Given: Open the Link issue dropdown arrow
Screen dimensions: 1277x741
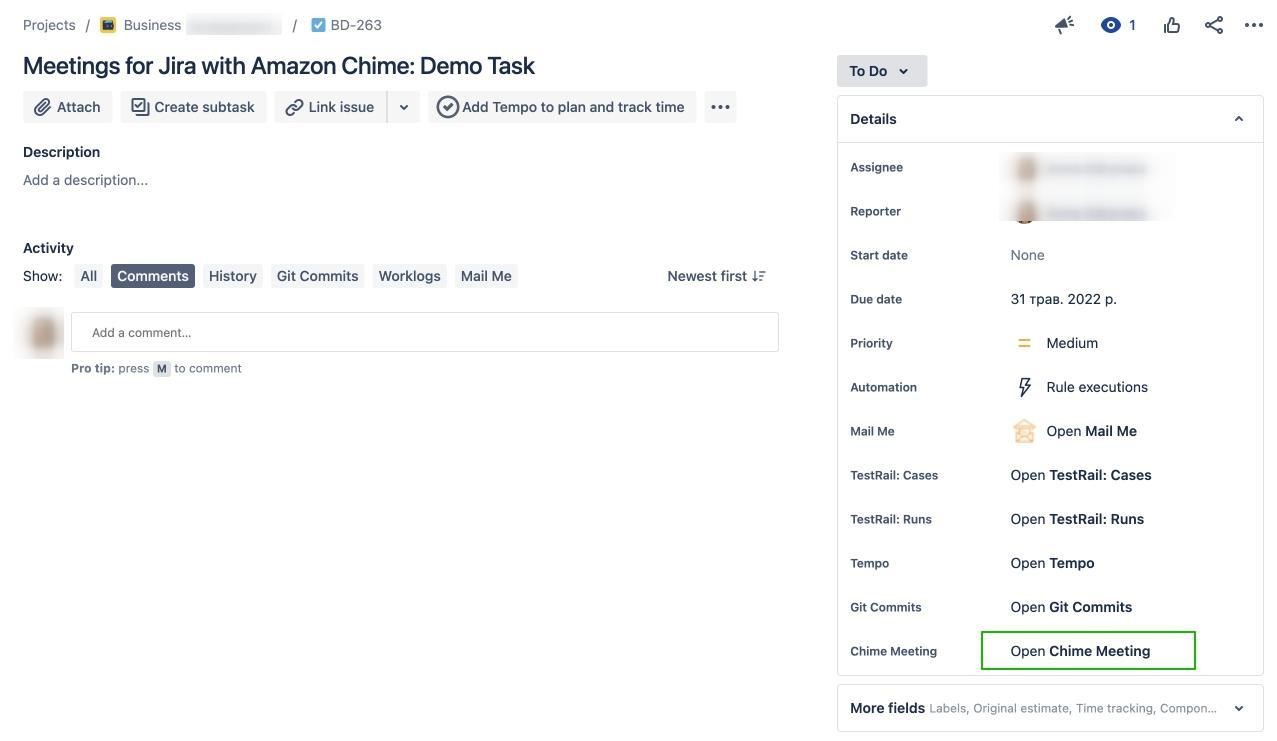Looking at the screenshot, I should pyautogui.click(x=403, y=107).
